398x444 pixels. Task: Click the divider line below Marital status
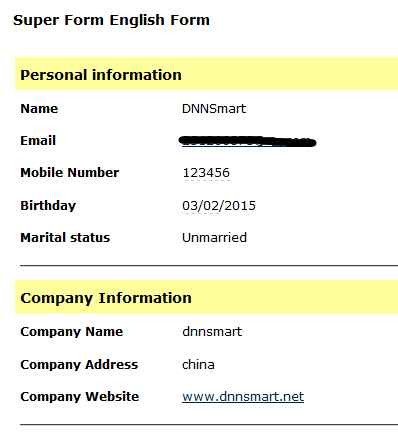click(209, 266)
